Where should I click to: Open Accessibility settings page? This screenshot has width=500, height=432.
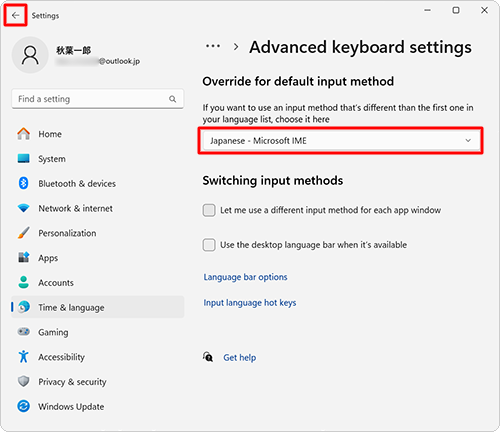[98, 357]
